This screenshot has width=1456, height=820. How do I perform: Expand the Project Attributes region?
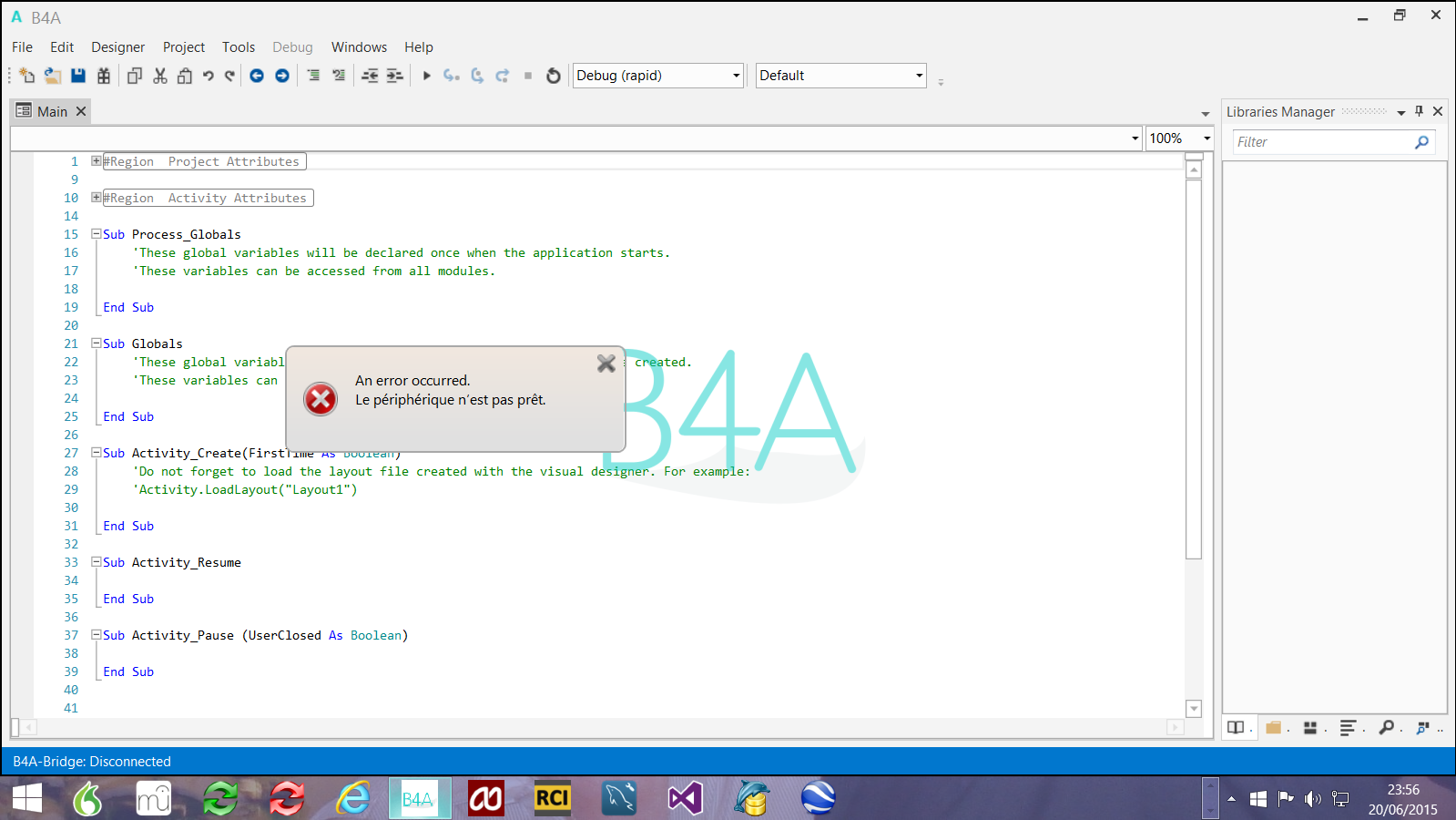pos(97,161)
